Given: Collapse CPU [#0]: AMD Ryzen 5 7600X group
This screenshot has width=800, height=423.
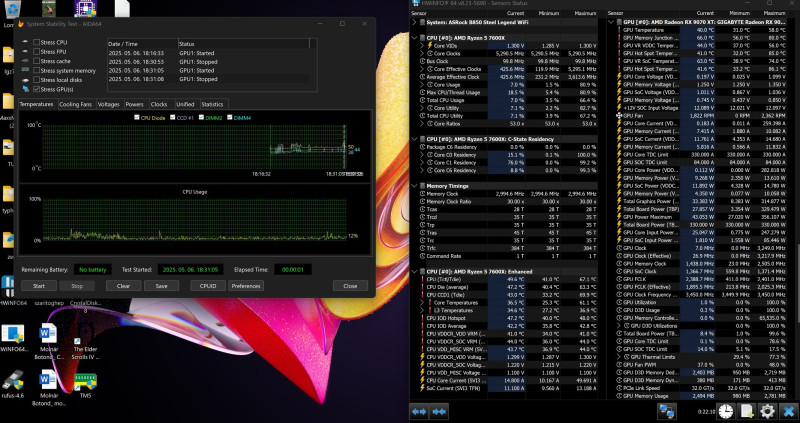Looking at the screenshot, I should coord(414,38).
